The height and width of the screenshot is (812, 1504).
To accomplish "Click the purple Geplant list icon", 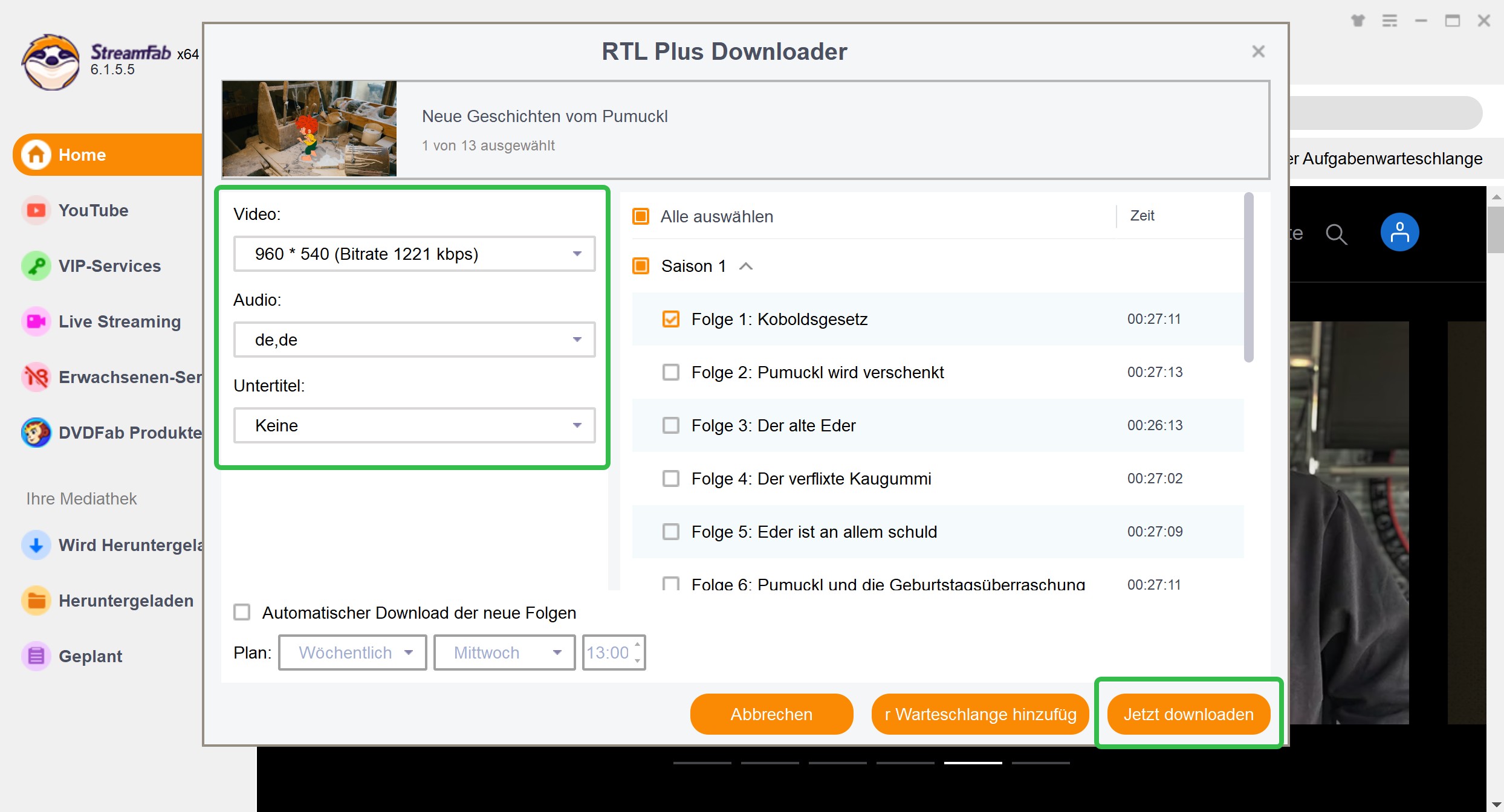I will [36, 656].
